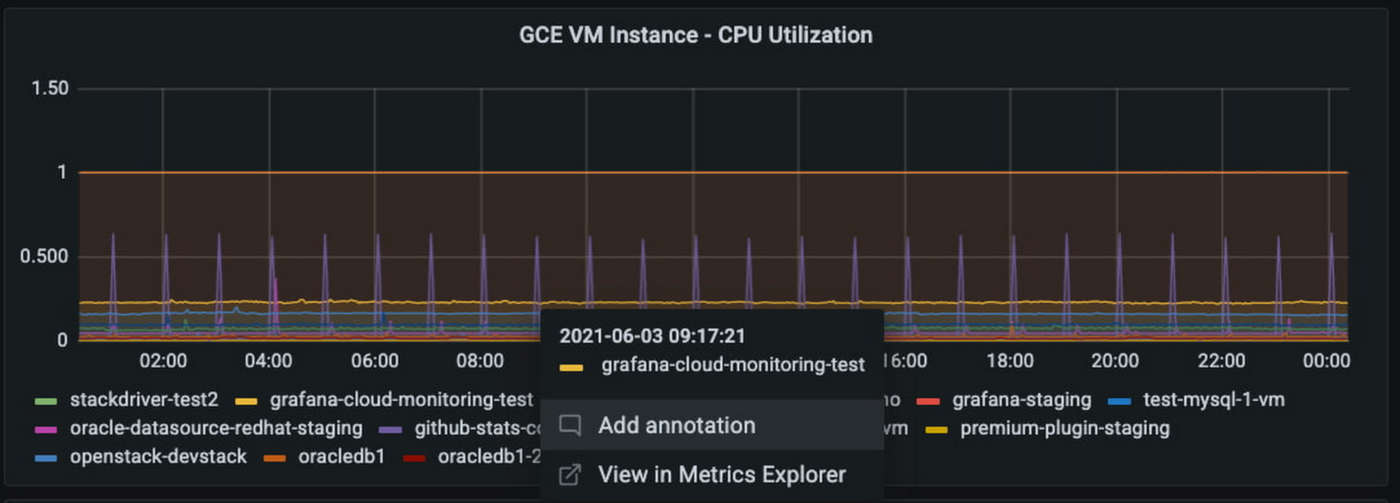Open color picker for grafana-staging red swatch
The image size is (1400, 503).
[929, 401]
